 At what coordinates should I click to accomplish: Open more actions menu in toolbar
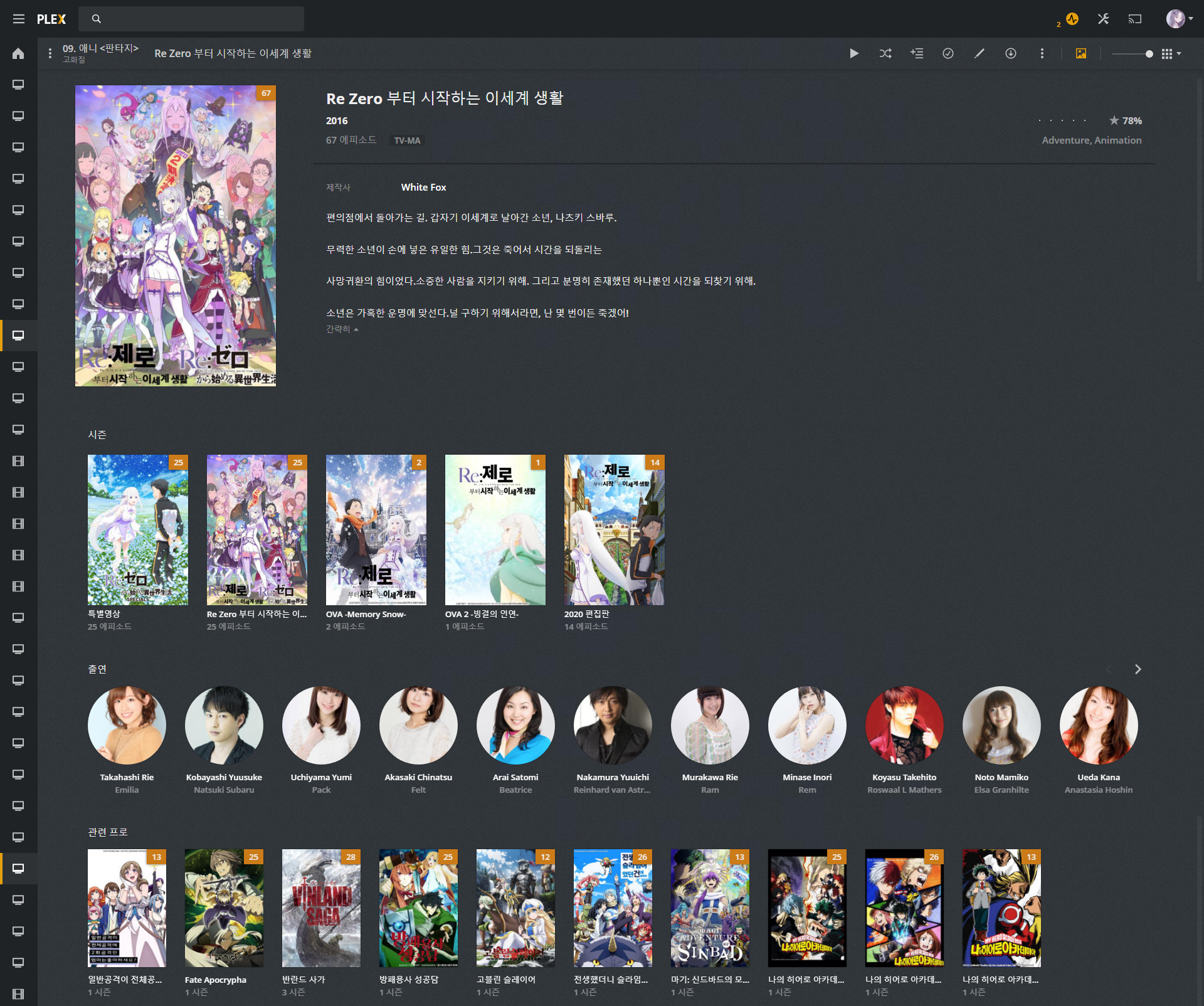pyautogui.click(x=1042, y=53)
